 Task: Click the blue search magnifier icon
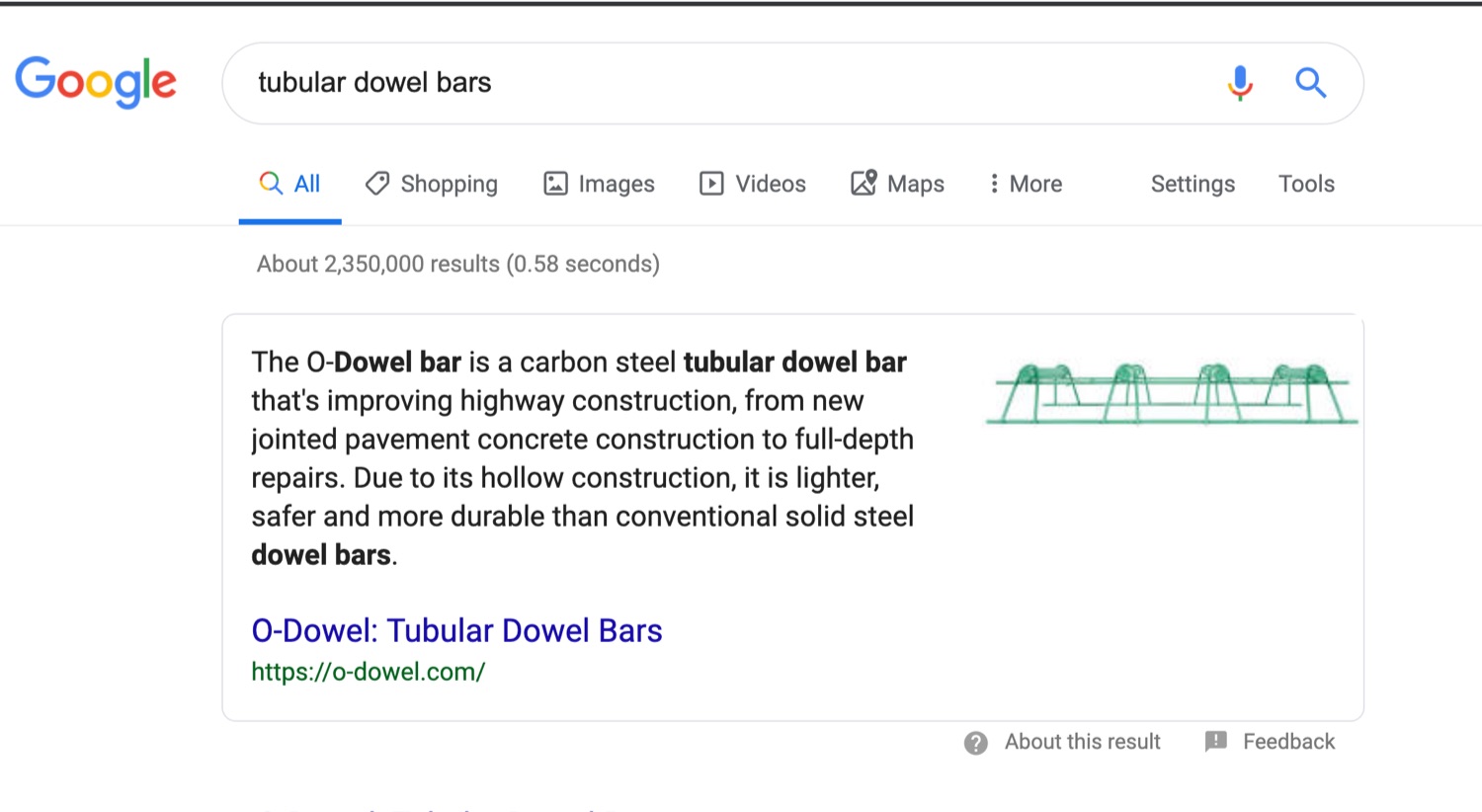tap(1310, 83)
